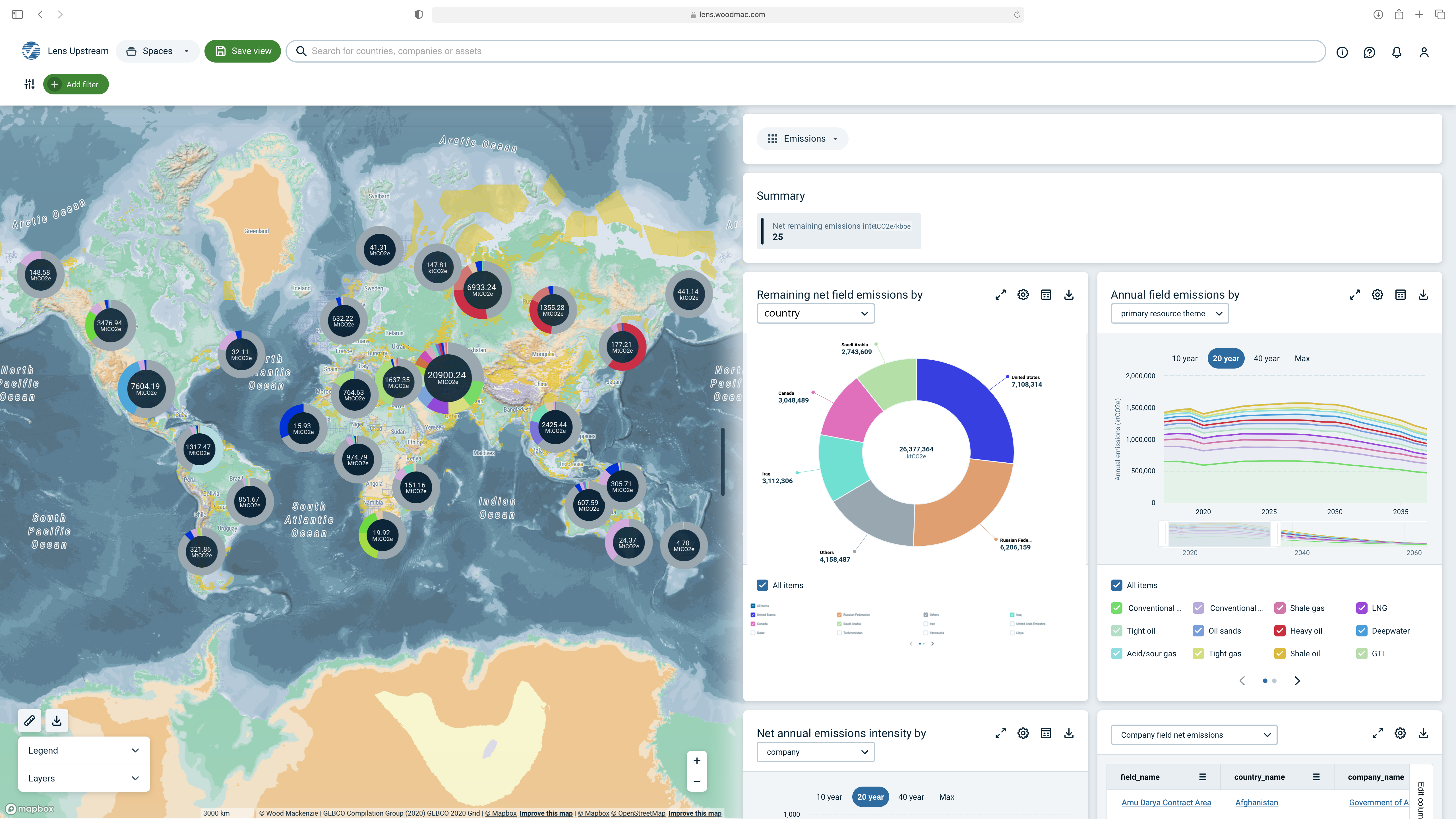
Task: Uncheck the Heavy oil checkbox
Action: click(x=1280, y=631)
